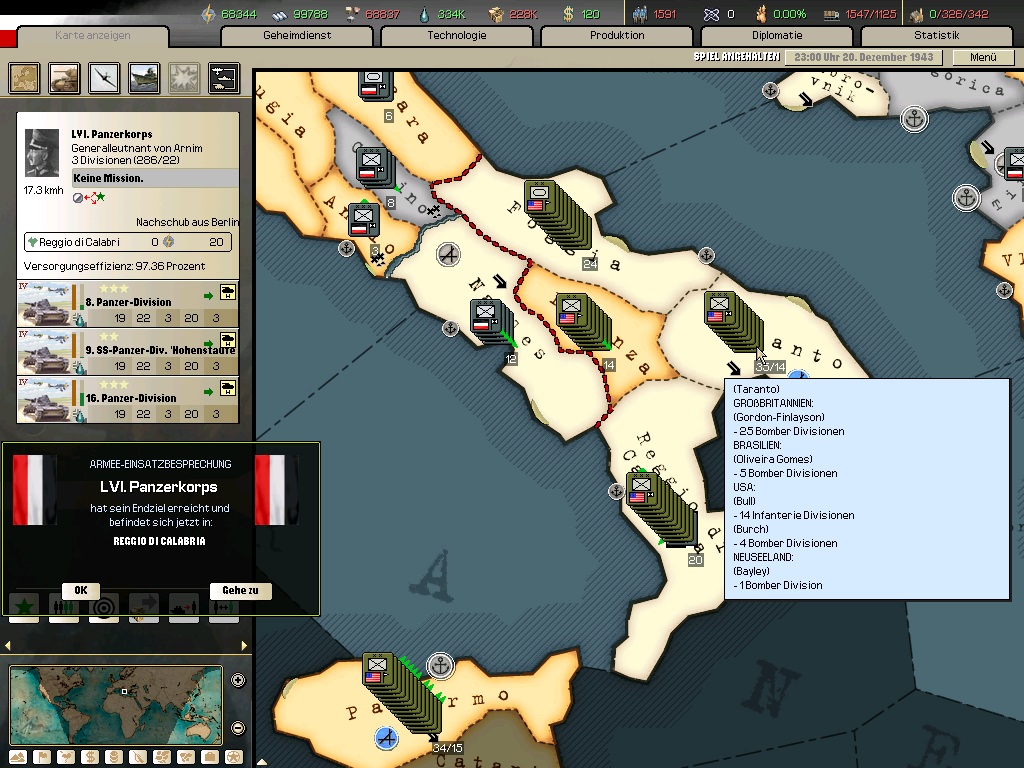The width and height of the screenshot is (1024, 768).
Task: Click the date display 20. Dezember 1943
Action: pos(863,57)
